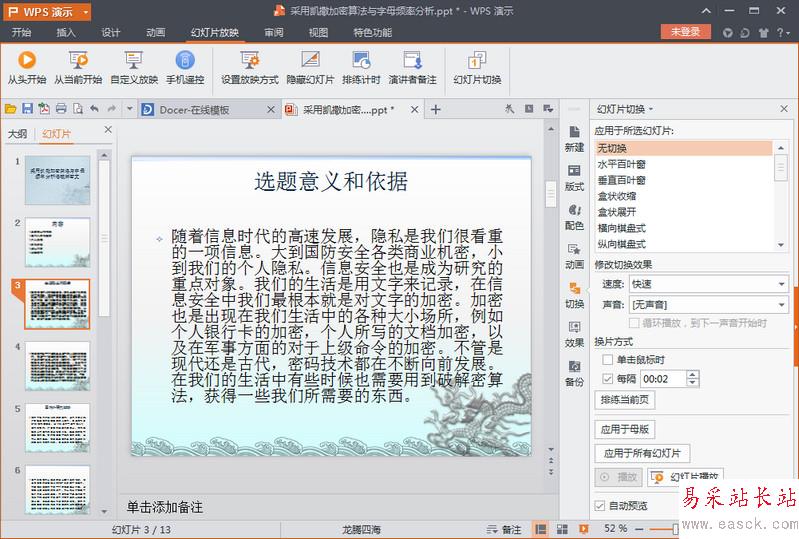
Task: Click print preview icon
Action: [x=78, y=109]
